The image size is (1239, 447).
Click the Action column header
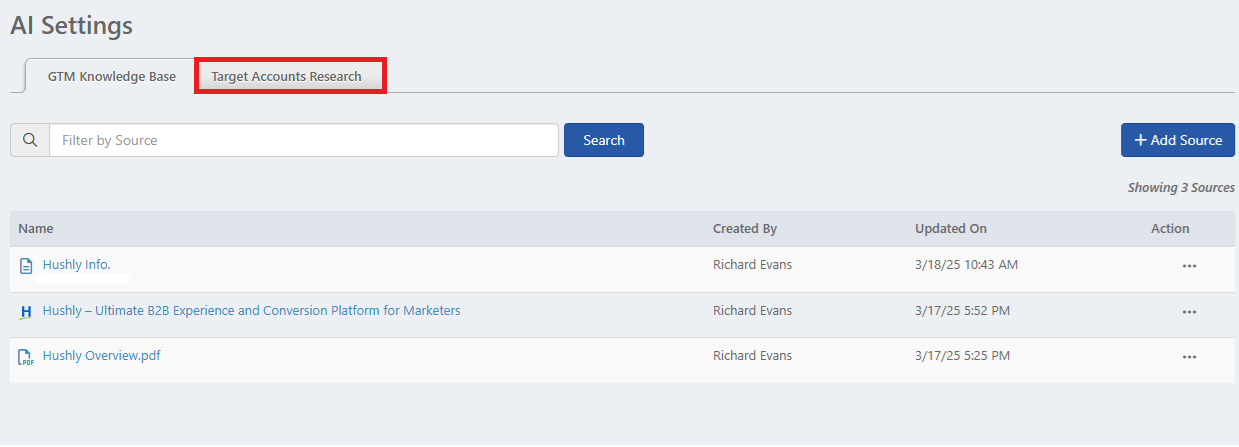[x=1170, y=229]
